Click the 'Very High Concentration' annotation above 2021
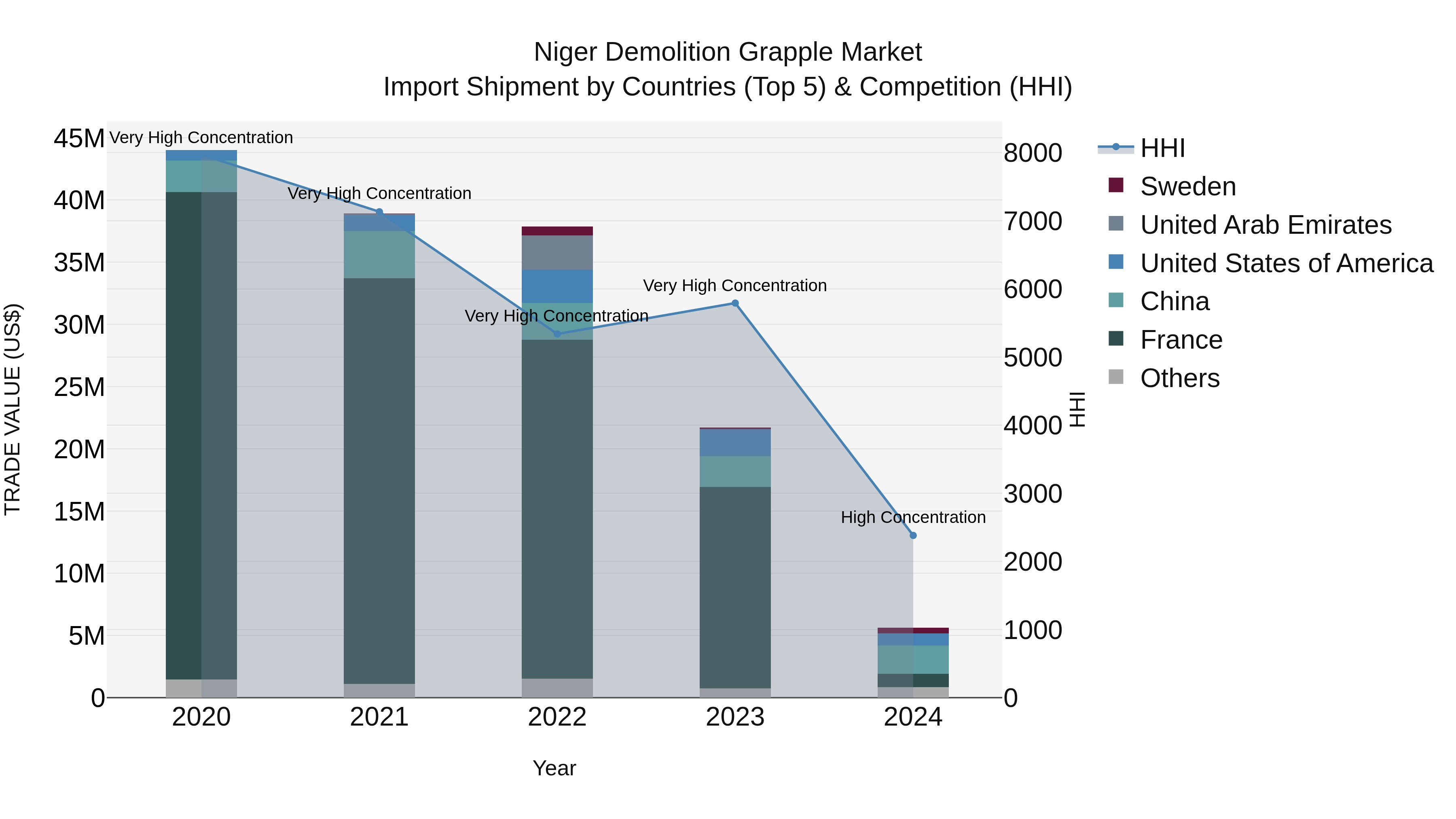 pyautogui.click(x=379, y=193)
